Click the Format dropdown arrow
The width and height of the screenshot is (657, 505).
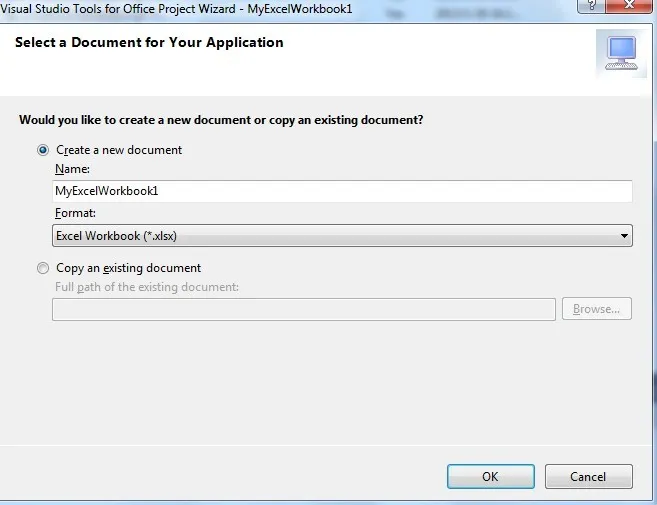[x=624, y=236]
